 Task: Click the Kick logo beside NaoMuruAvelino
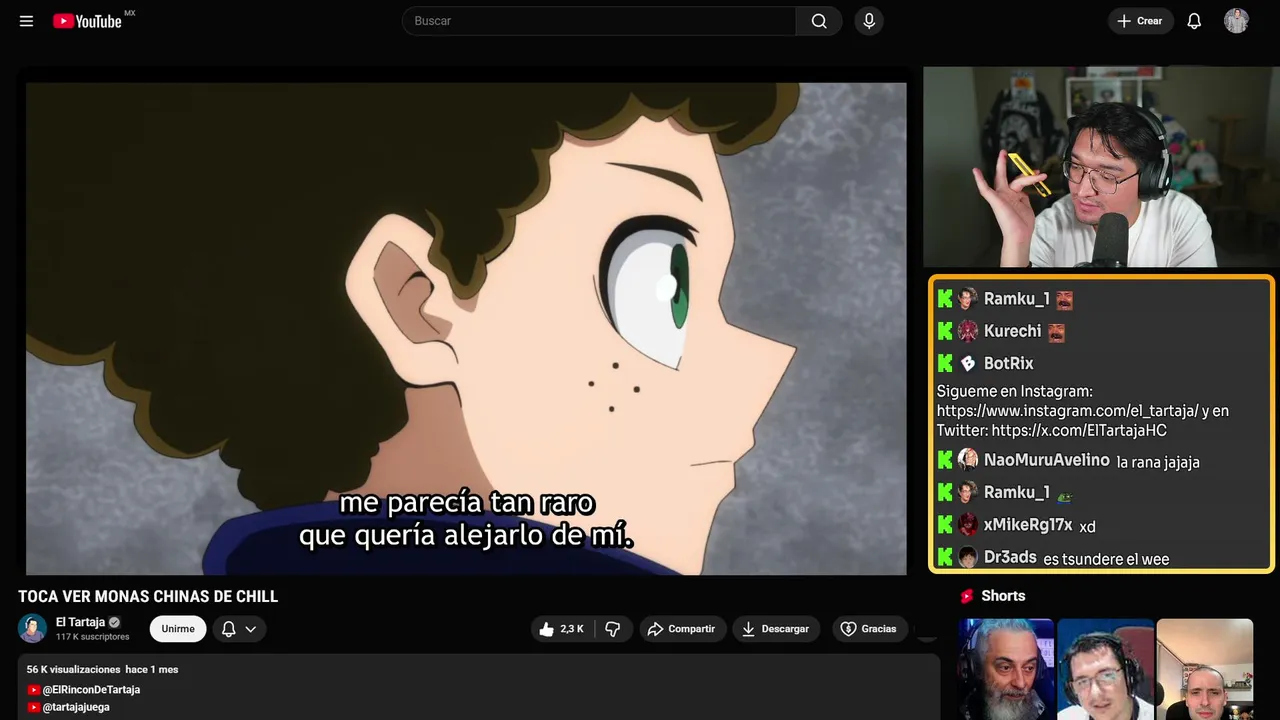click(x=945, y=460)
